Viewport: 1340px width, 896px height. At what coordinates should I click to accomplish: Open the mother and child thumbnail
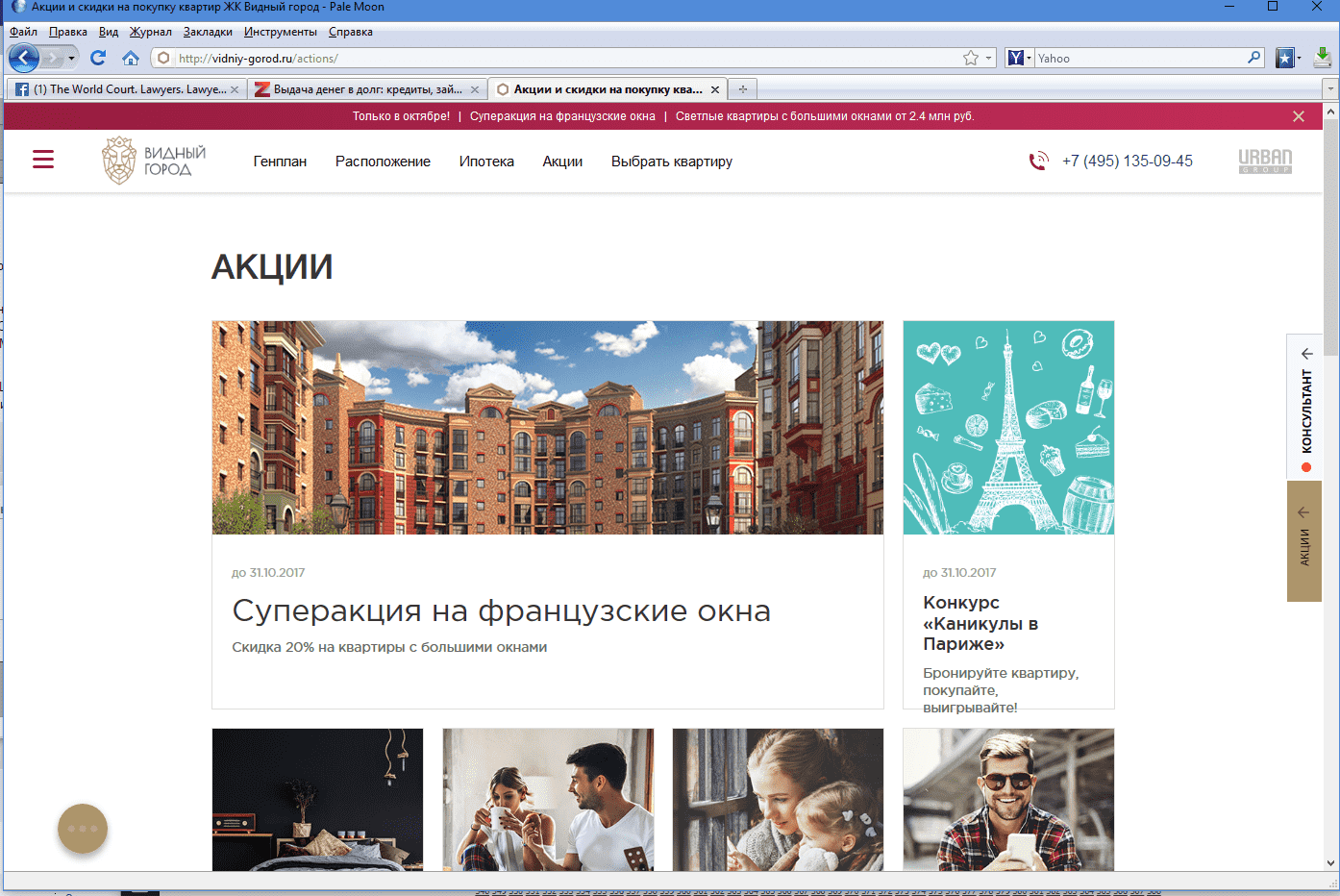point(778,800)
